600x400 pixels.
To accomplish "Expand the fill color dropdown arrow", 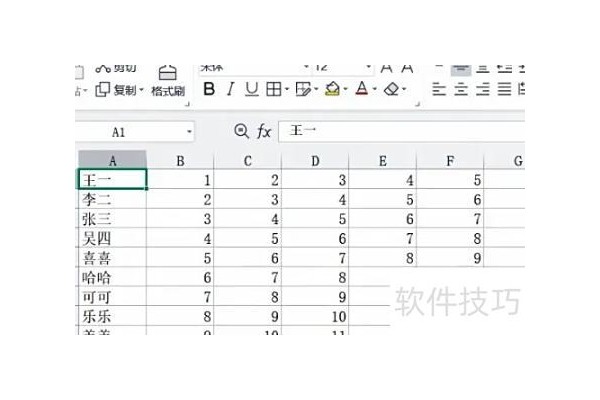I will pyautogui.click(x=345, y=89).
